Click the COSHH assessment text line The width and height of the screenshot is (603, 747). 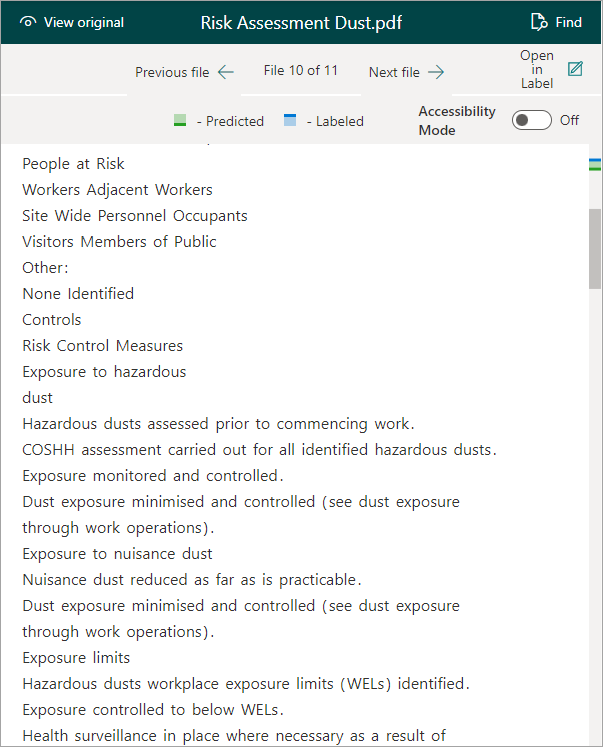pos(259,450)
